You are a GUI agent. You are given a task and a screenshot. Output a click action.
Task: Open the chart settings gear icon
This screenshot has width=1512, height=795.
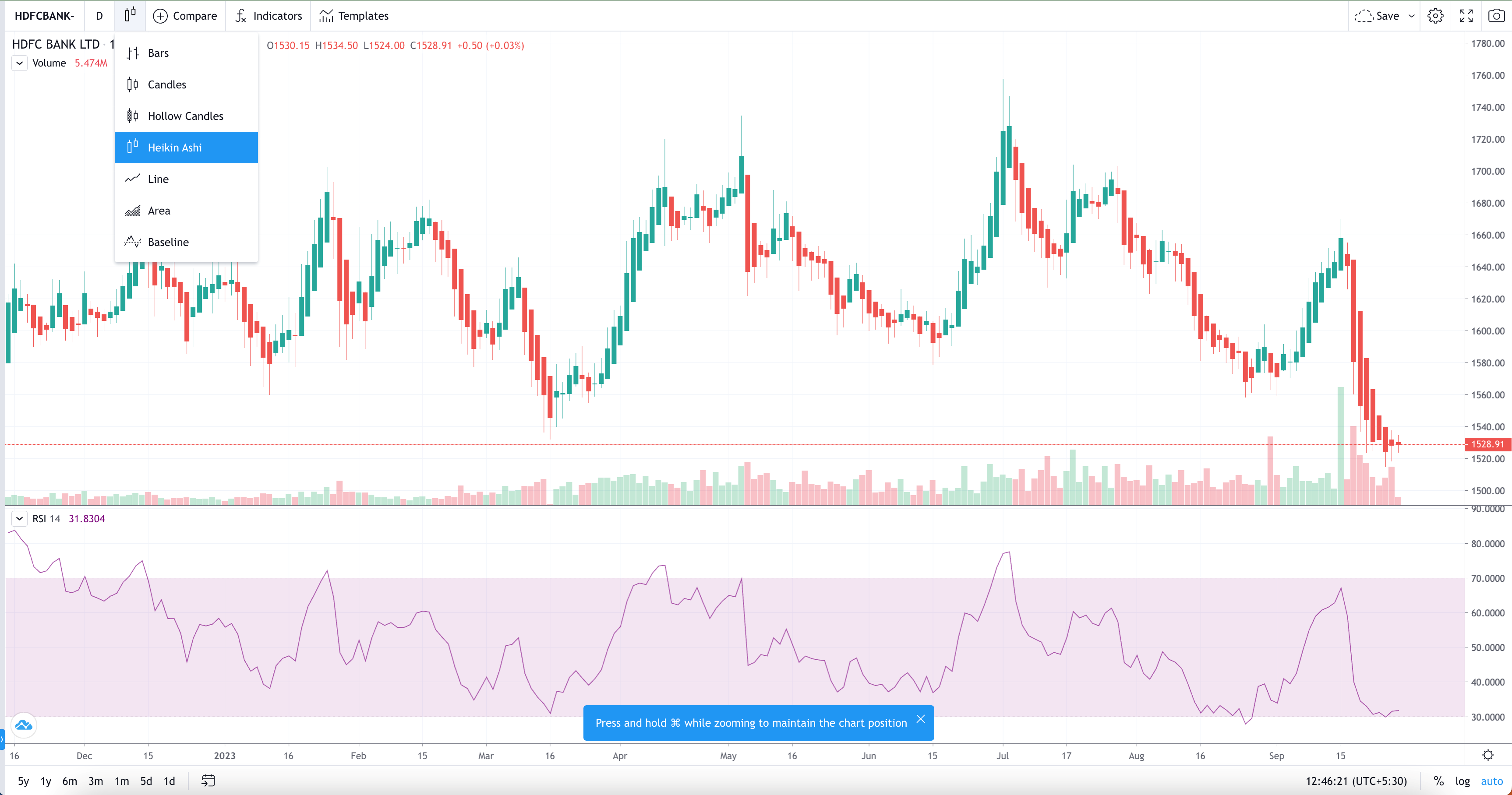[1435, 16]
